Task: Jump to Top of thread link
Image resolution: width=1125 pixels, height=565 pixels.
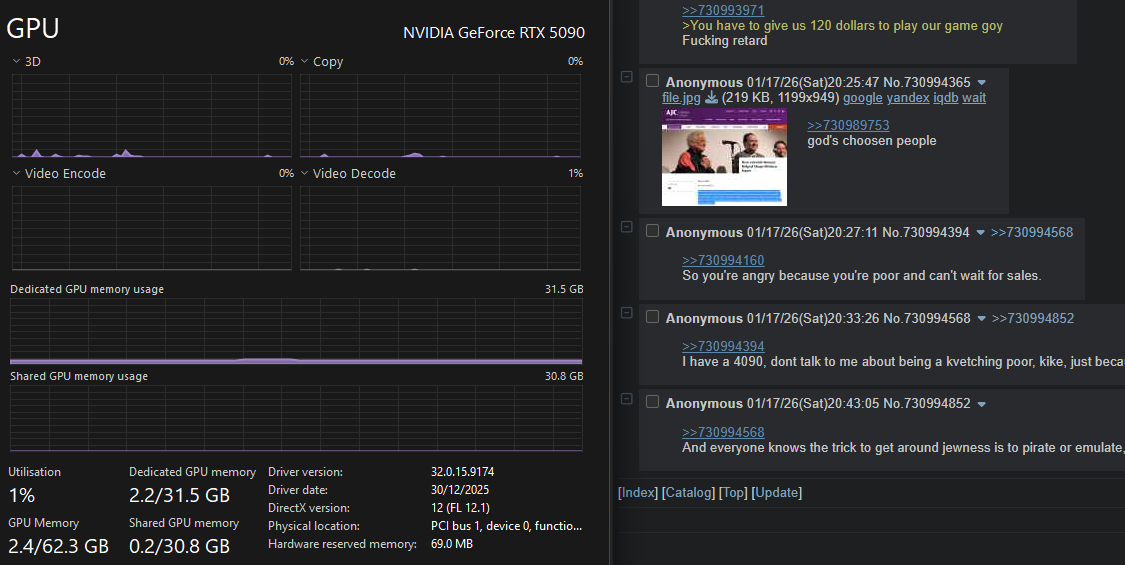Action: click(x=733, y=492)
